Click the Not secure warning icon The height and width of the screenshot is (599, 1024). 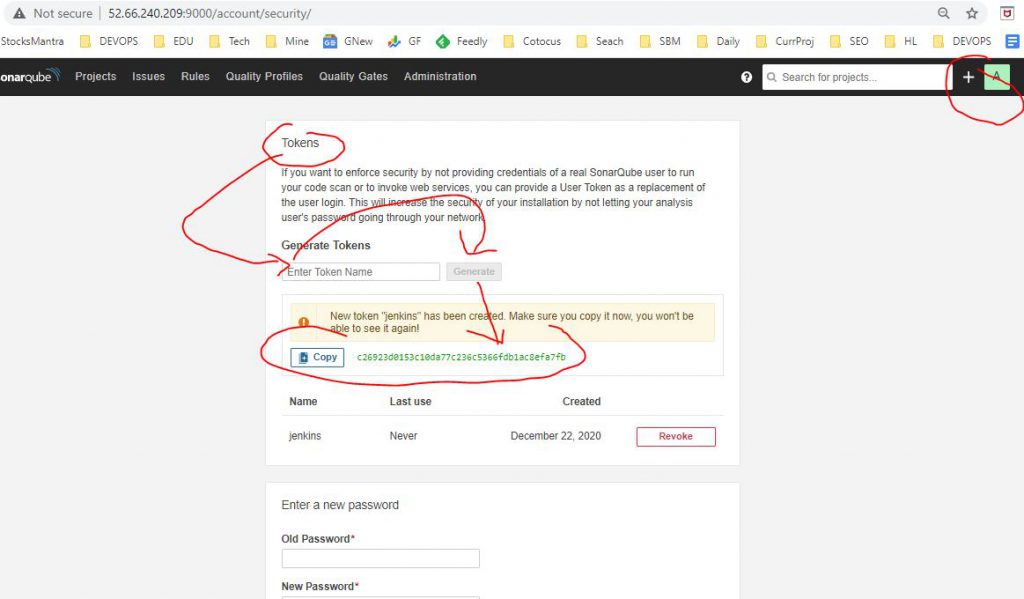point(19,14)
